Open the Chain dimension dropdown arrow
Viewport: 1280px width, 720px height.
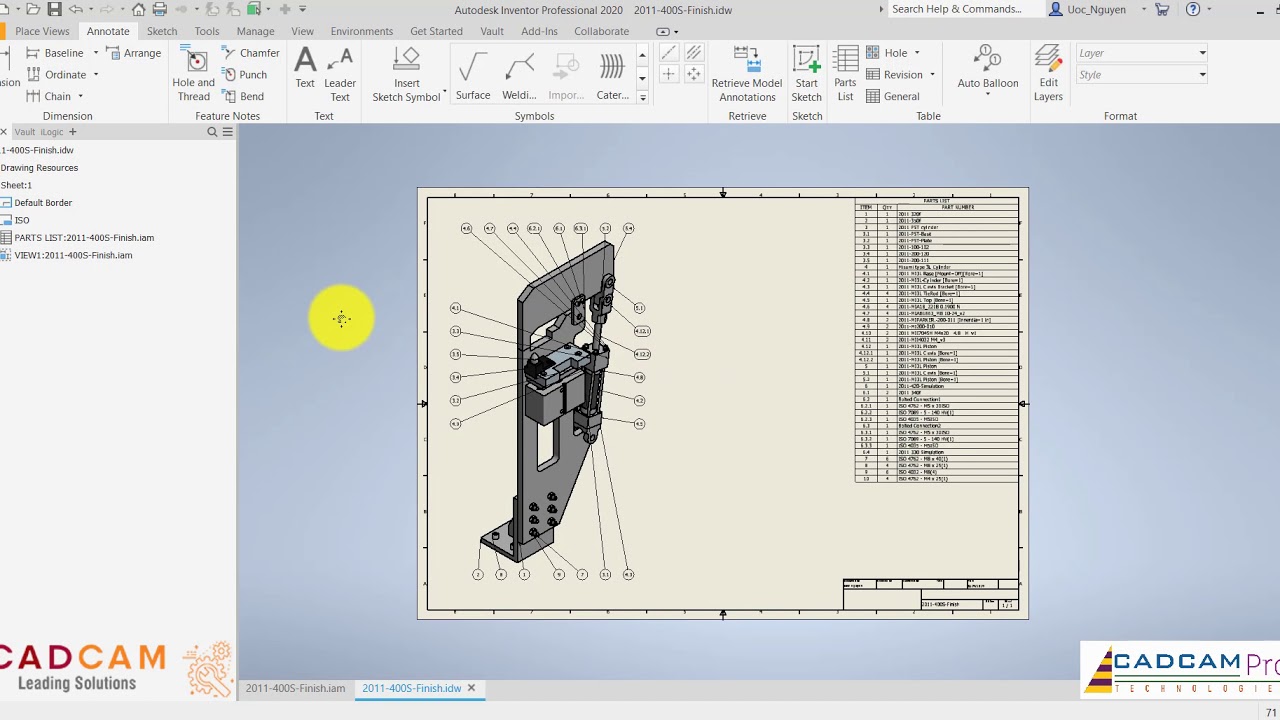pyautogui.click(x=80, y=97)
